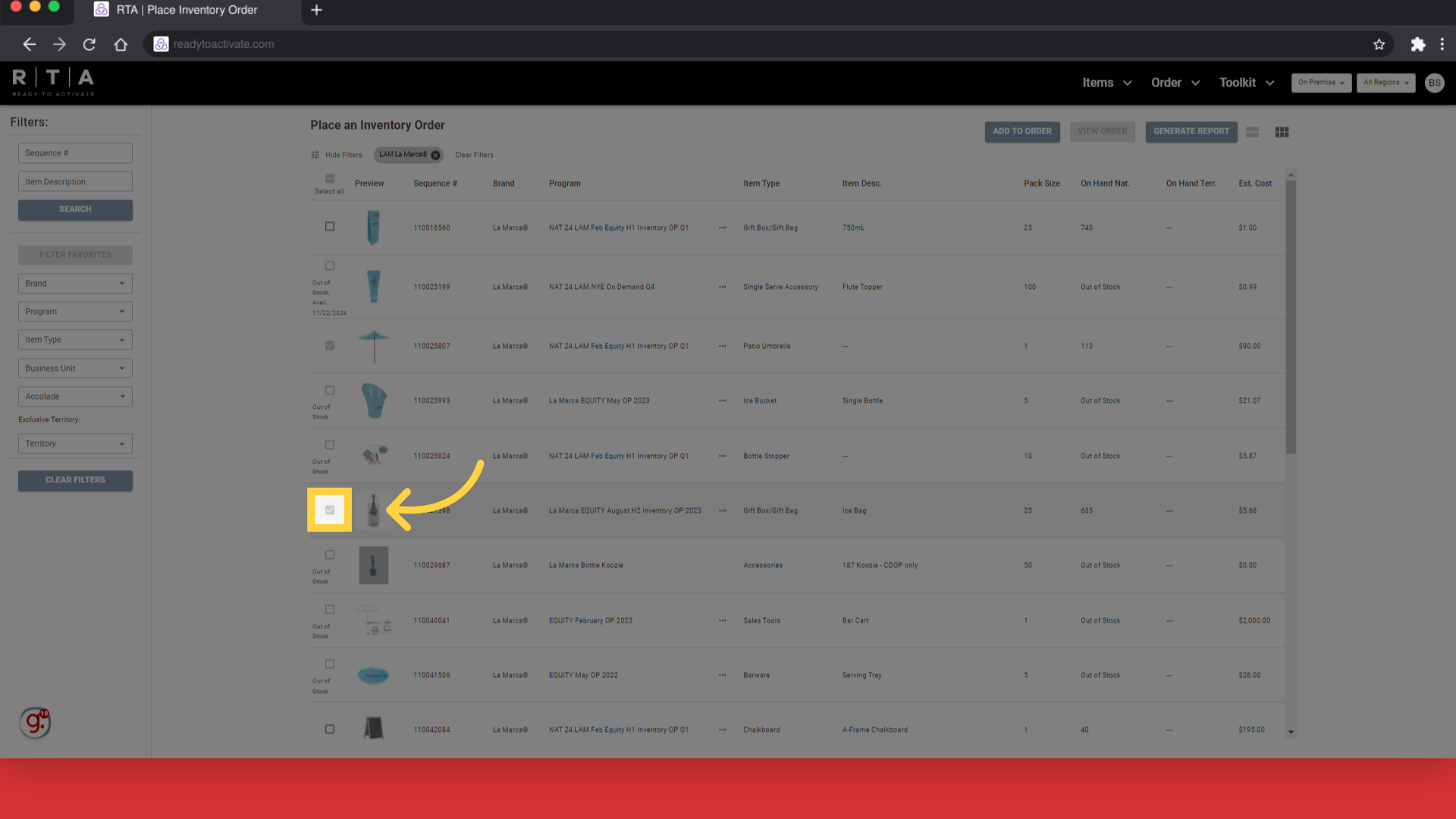This screenshot has height=819, width=1456.
Task: Click the ADD TO ORDER button
Action: (1021, 131)
